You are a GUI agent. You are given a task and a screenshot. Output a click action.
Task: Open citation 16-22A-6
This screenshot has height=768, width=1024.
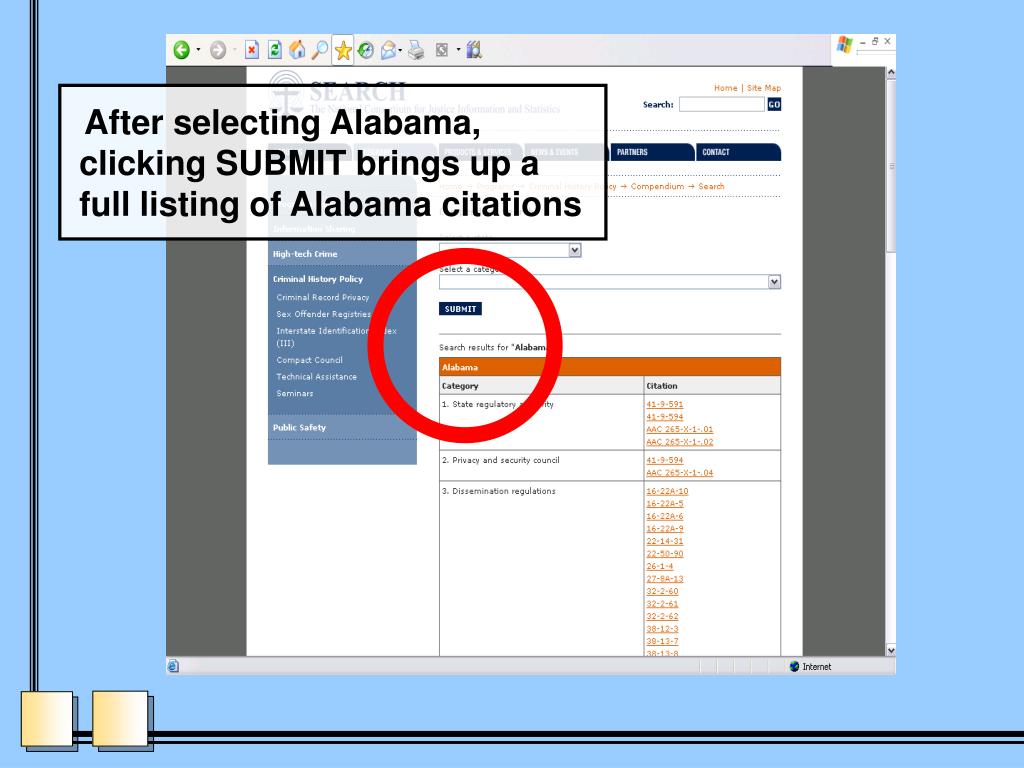point(665,516)
